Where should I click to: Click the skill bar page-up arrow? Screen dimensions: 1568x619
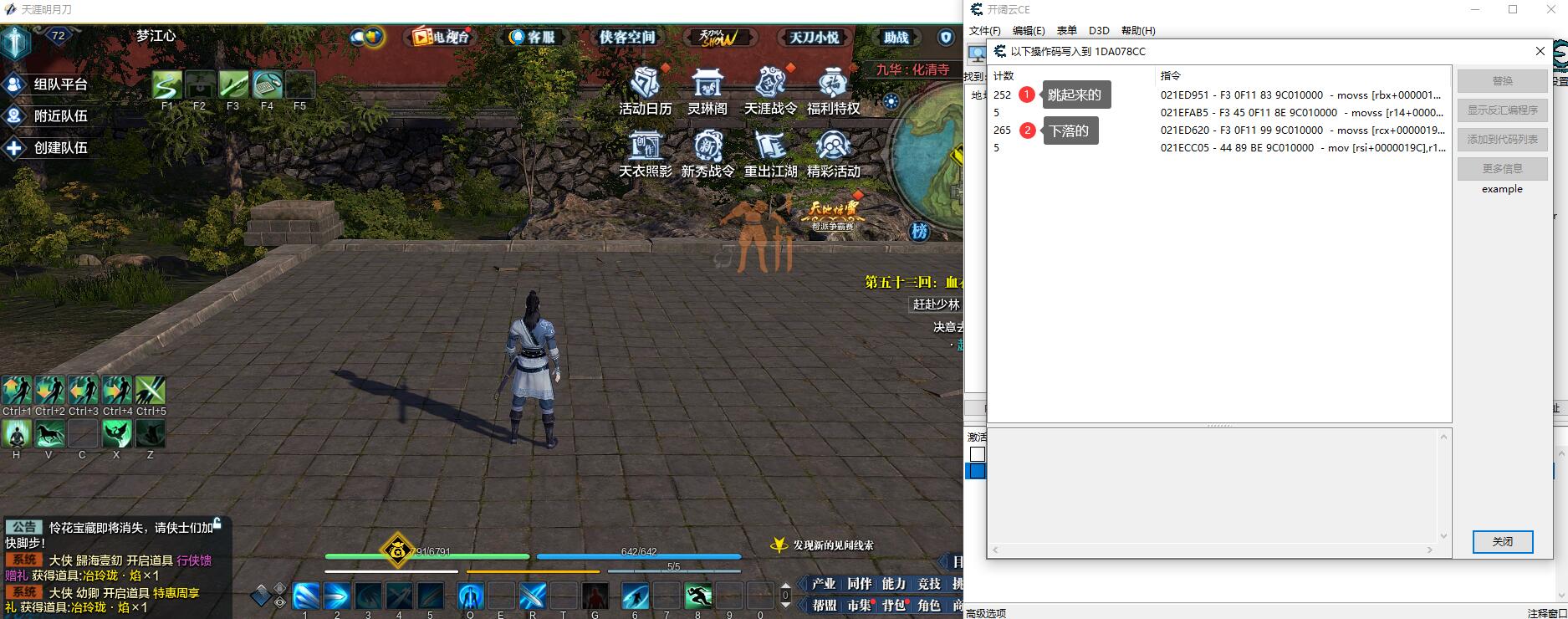click(x=785, y=586)
